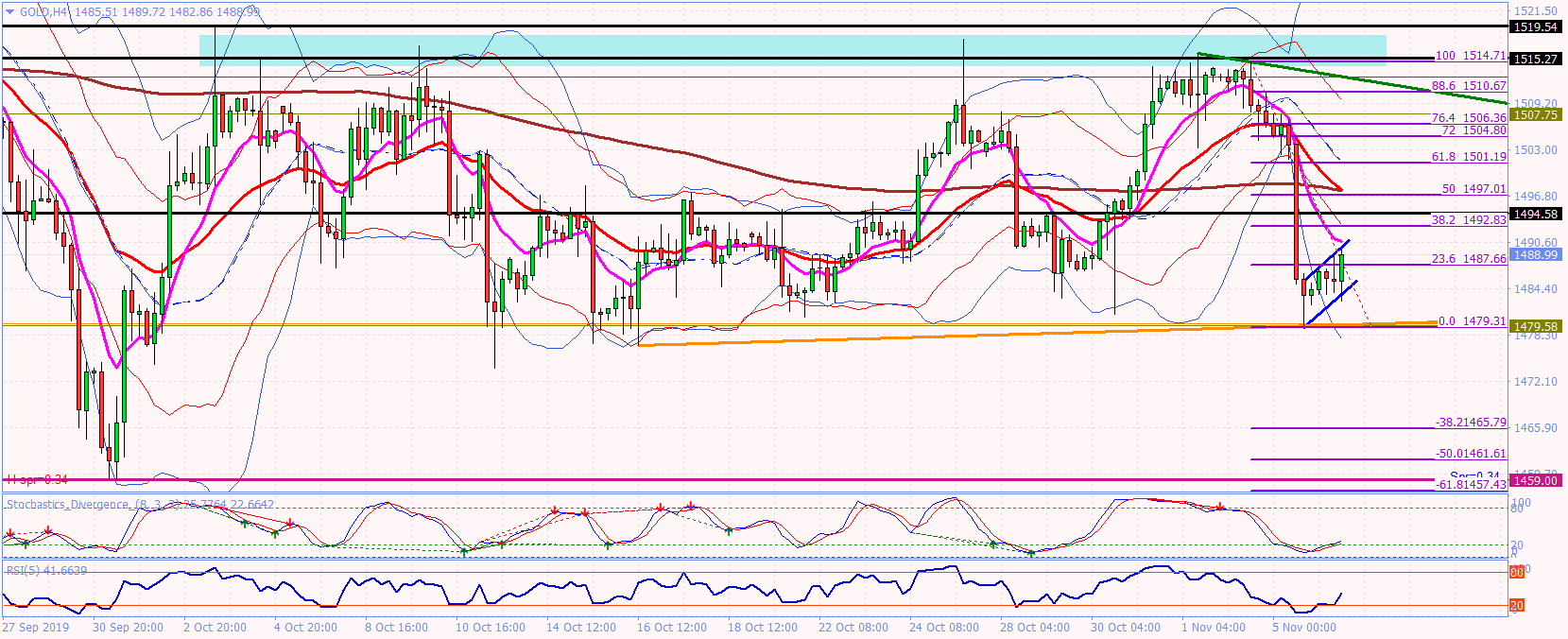Click the 30 Sep 20:00 time label
This screenshot has height=639, width=1568.
pos(128,628)
